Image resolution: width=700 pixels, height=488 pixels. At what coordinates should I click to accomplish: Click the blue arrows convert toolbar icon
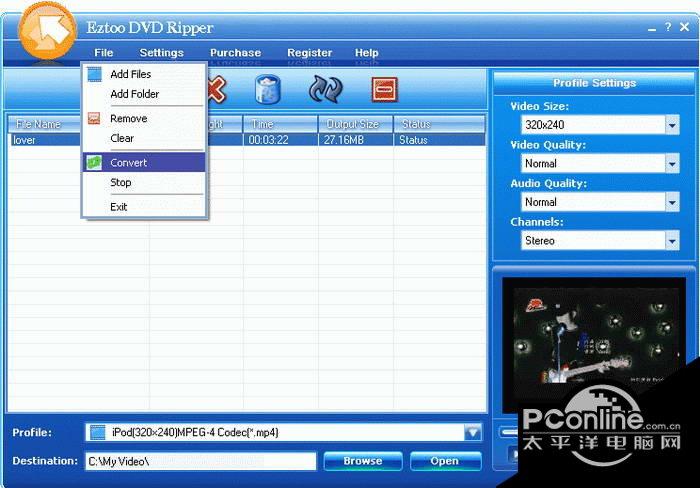[326, 89]
